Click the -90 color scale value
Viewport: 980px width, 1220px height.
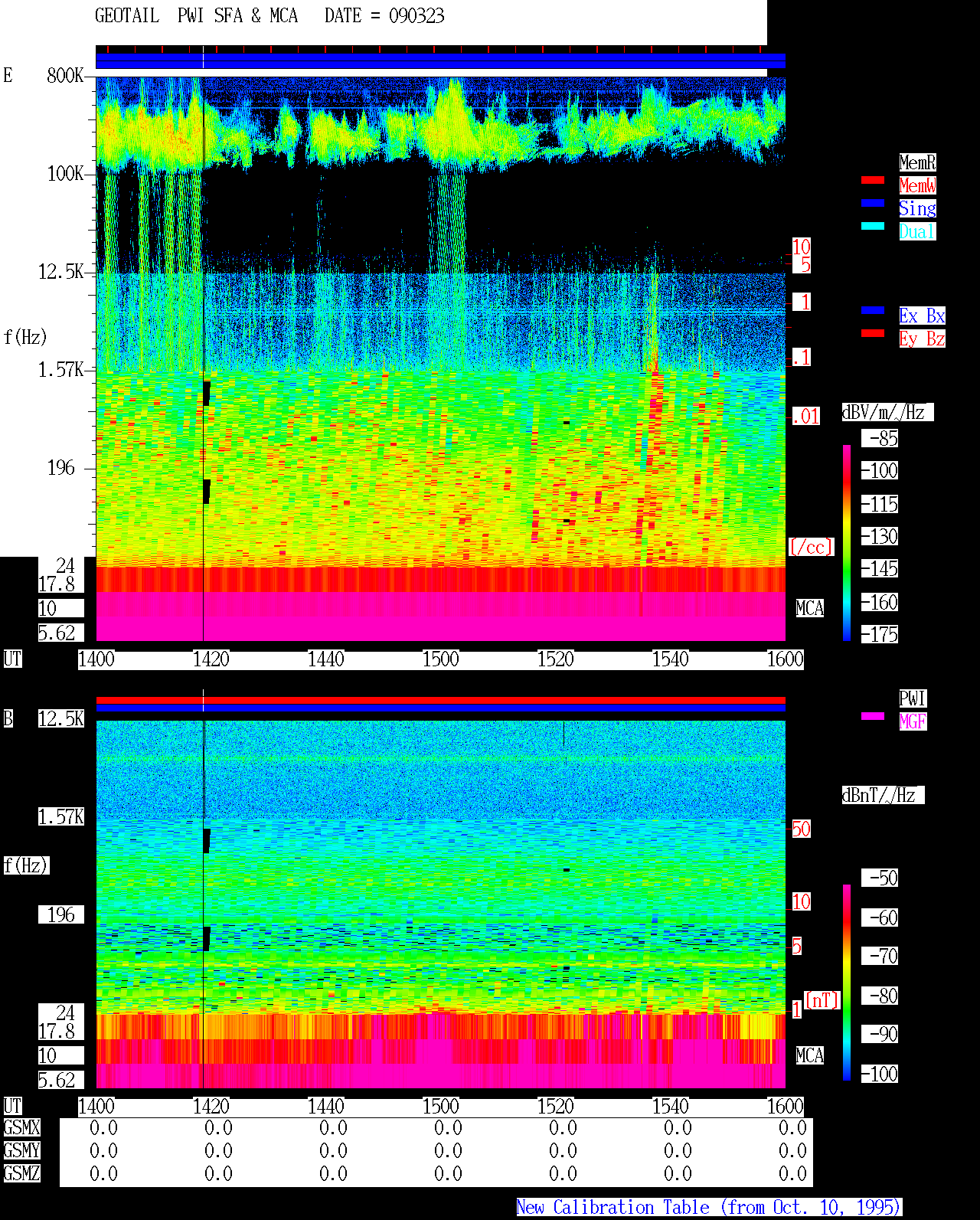880,1034
